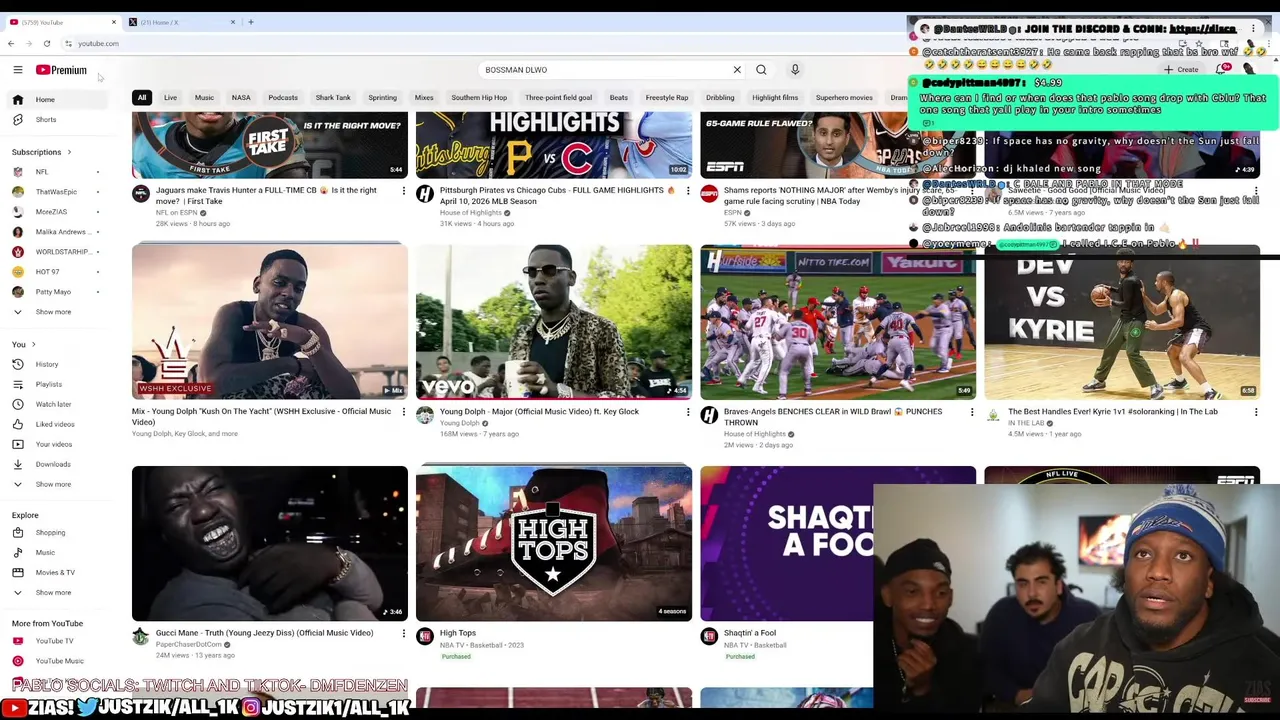Viewport: 1280px width, 720px height.
Task: Start voice search with microphone icon
Action: tap(795, 70)
